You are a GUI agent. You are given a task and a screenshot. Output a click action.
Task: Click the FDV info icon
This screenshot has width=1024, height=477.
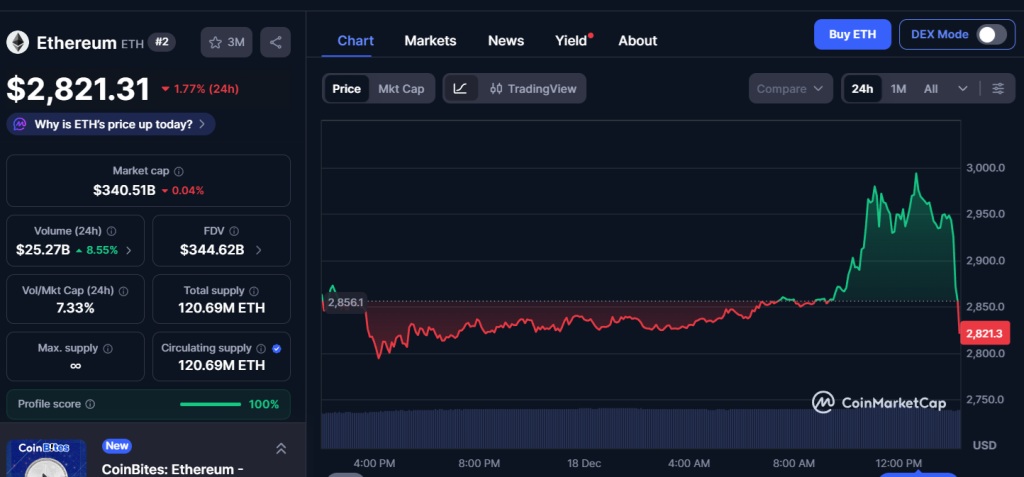pos(234,231)
